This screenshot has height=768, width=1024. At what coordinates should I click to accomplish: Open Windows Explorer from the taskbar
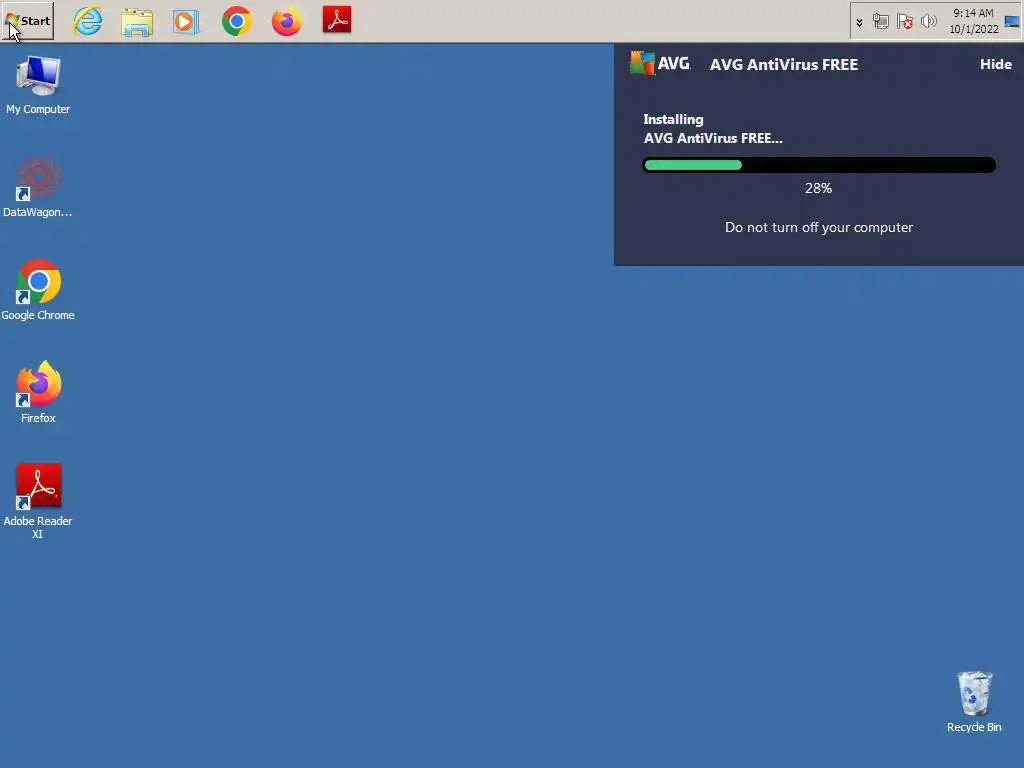(x=137, y=22)
